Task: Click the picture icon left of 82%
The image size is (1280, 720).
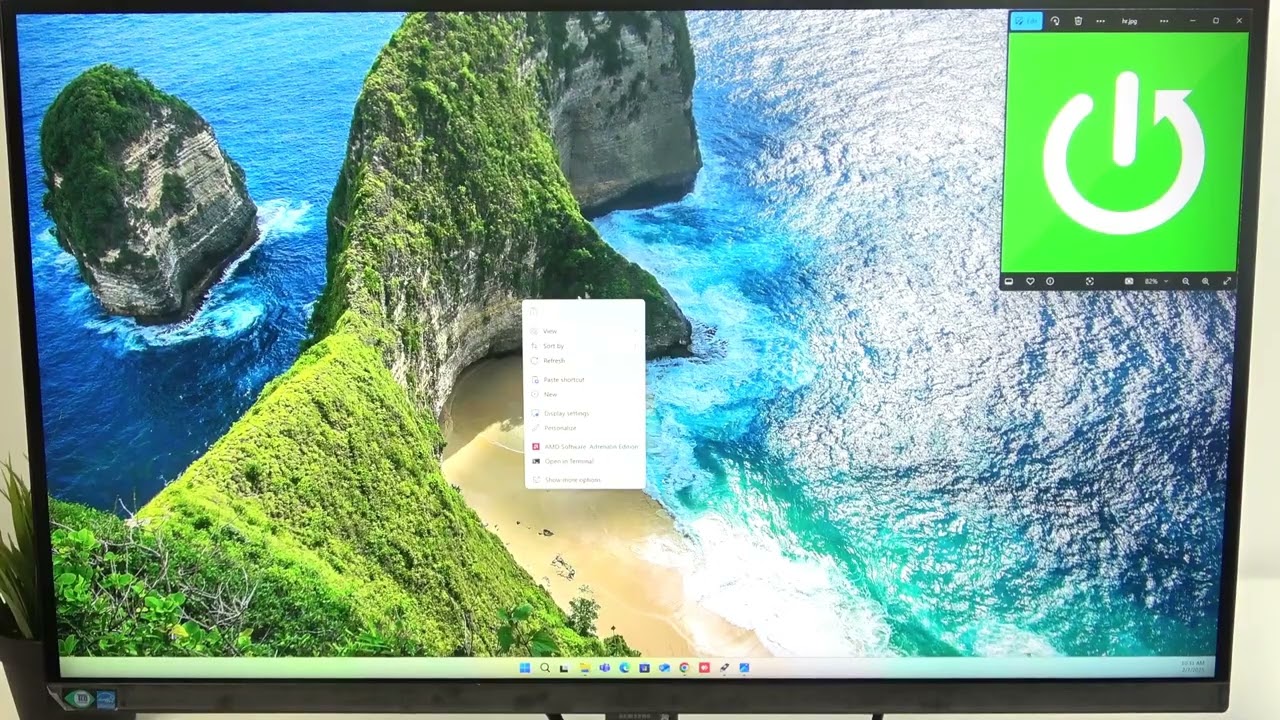Action: point(1130,282)
